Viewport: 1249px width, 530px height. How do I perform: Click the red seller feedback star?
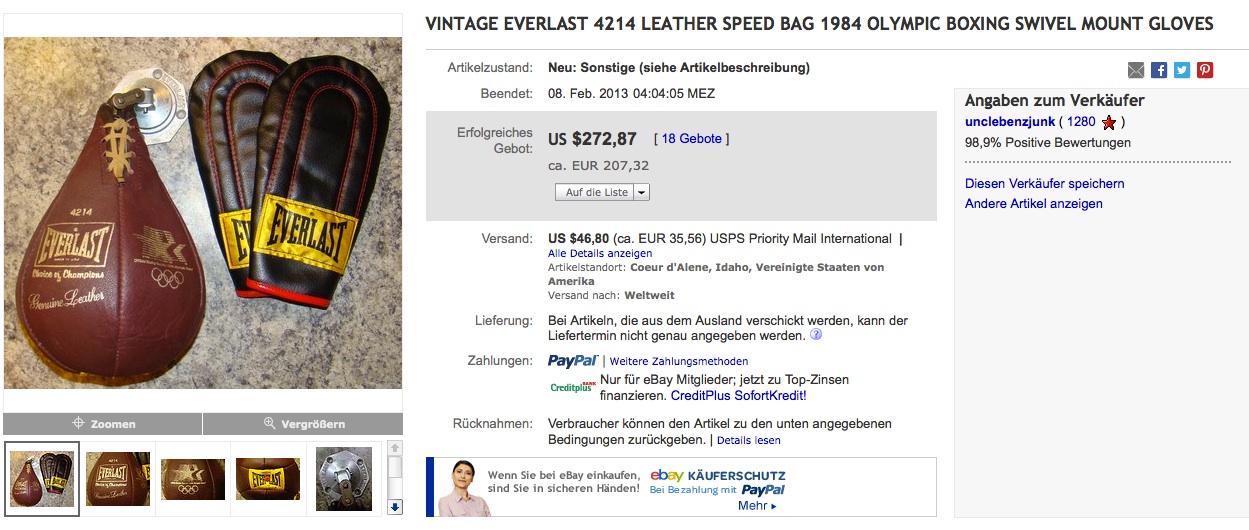point(1109,123)
